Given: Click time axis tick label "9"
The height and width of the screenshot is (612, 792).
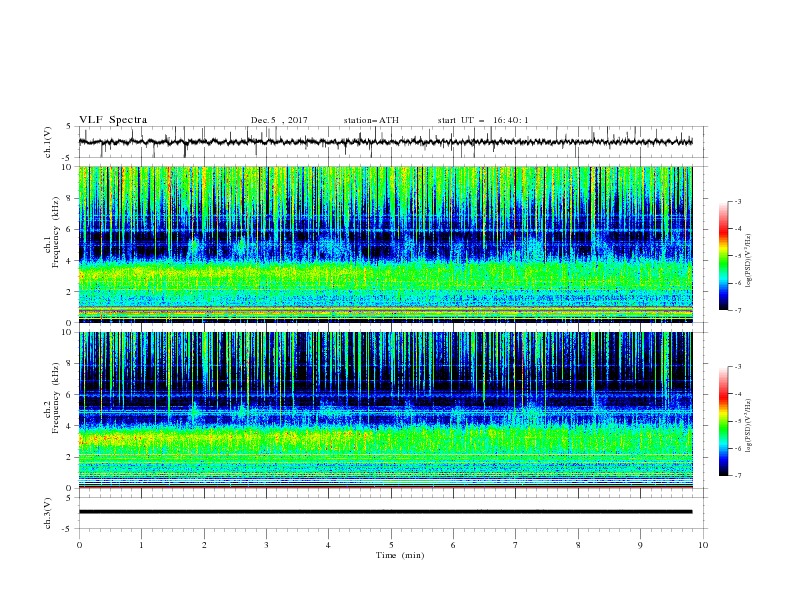Looking at the screenshot, I should (640, 545).
